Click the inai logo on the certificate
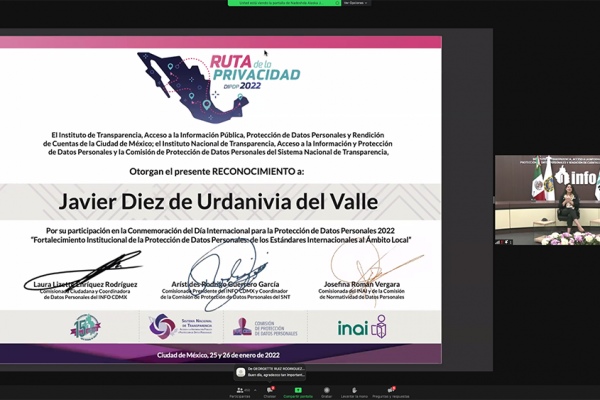Screen dimensions: 600x400 [x=362, y=327]
